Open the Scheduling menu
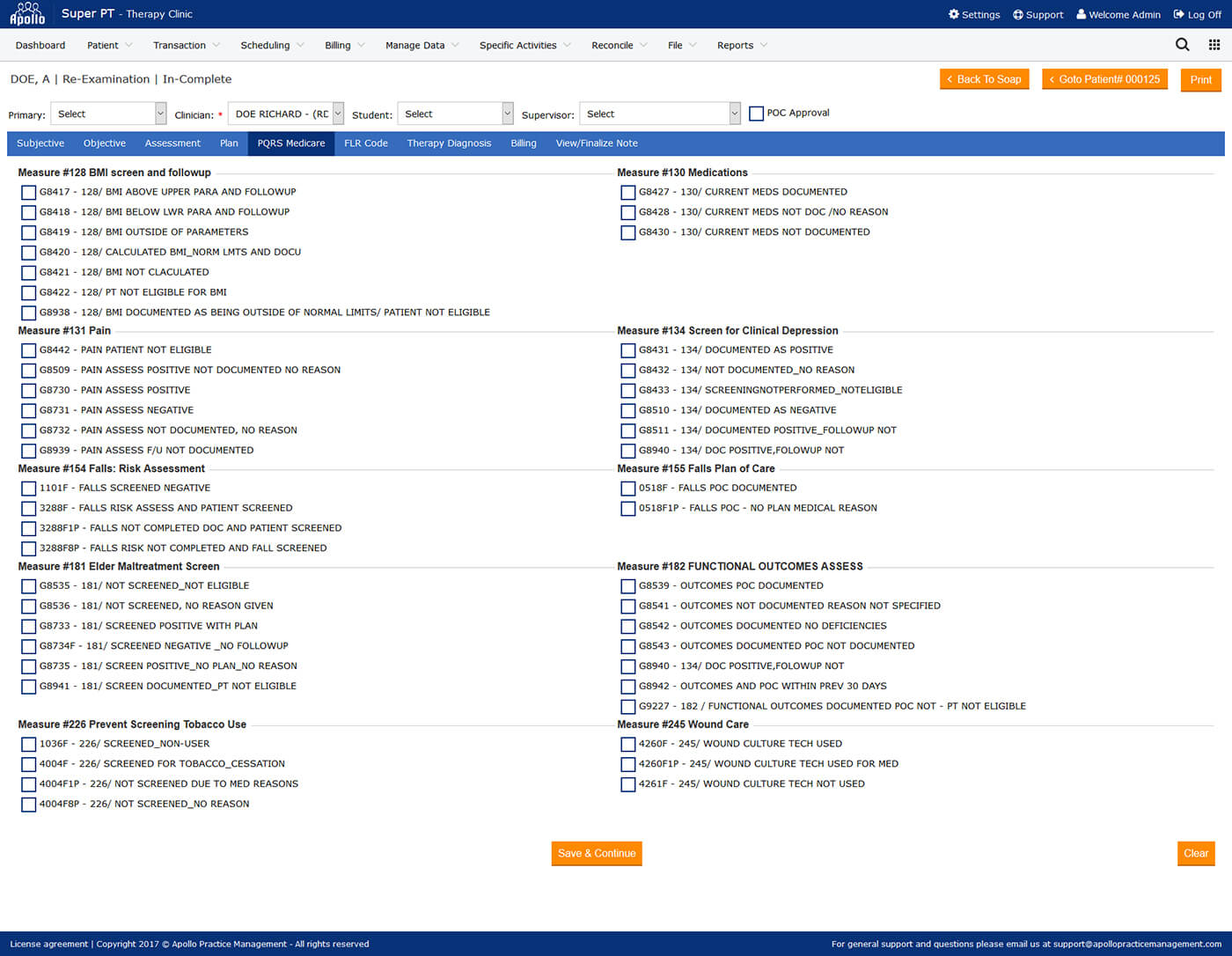The height and width of the screenshot is (956, 1232). coord(267,45)
